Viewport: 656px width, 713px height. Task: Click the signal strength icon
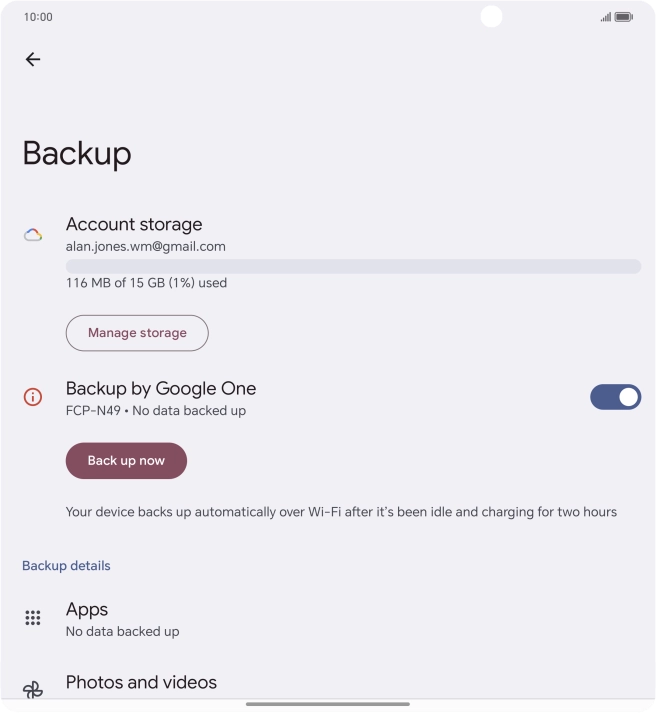click(x=605, y=17)
